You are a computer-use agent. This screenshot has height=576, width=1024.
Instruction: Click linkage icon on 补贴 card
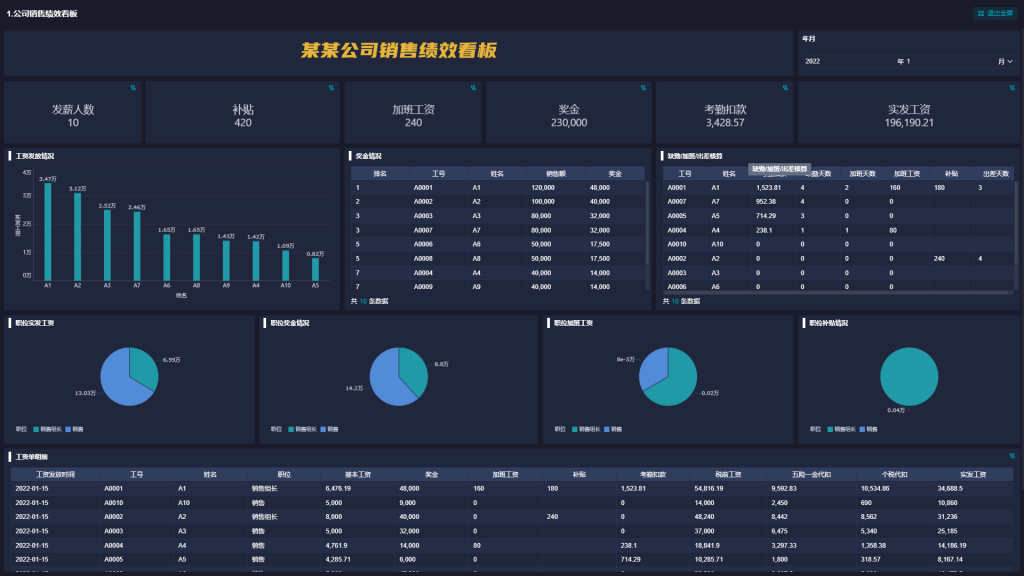click(x=331, y=88)
